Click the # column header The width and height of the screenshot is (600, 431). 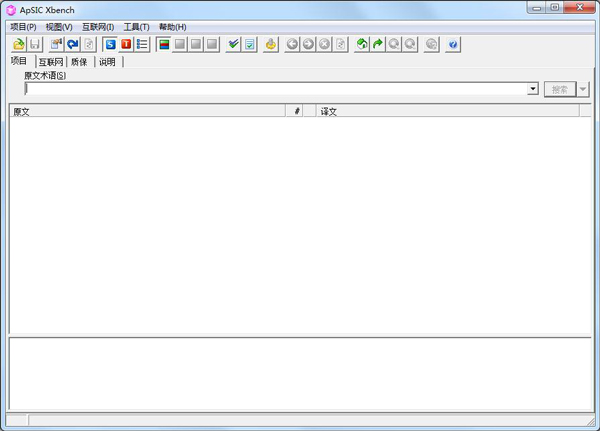pyautogui.click(x=297, y=111)
